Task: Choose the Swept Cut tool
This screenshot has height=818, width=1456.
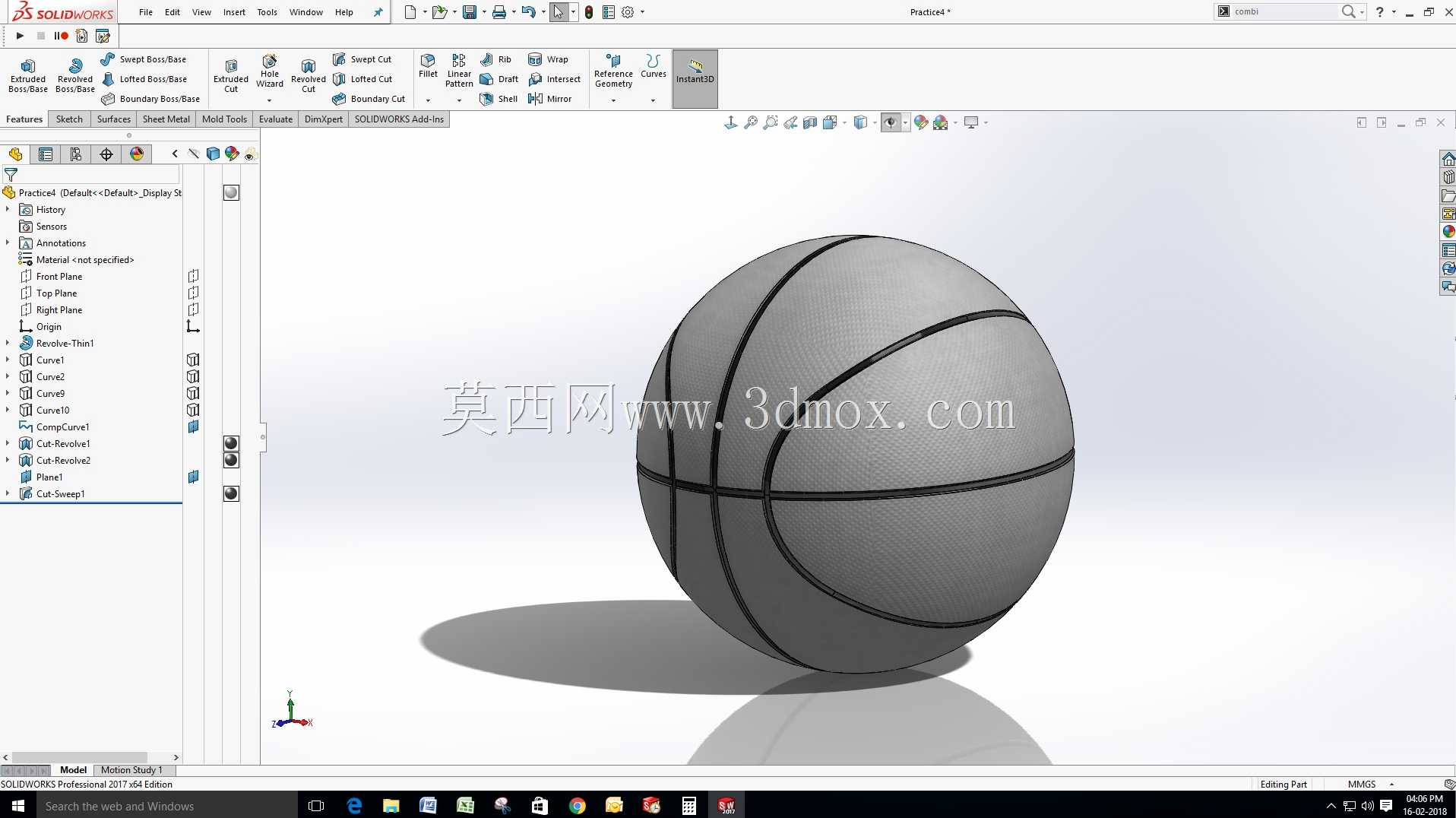Action: (362, 59)
